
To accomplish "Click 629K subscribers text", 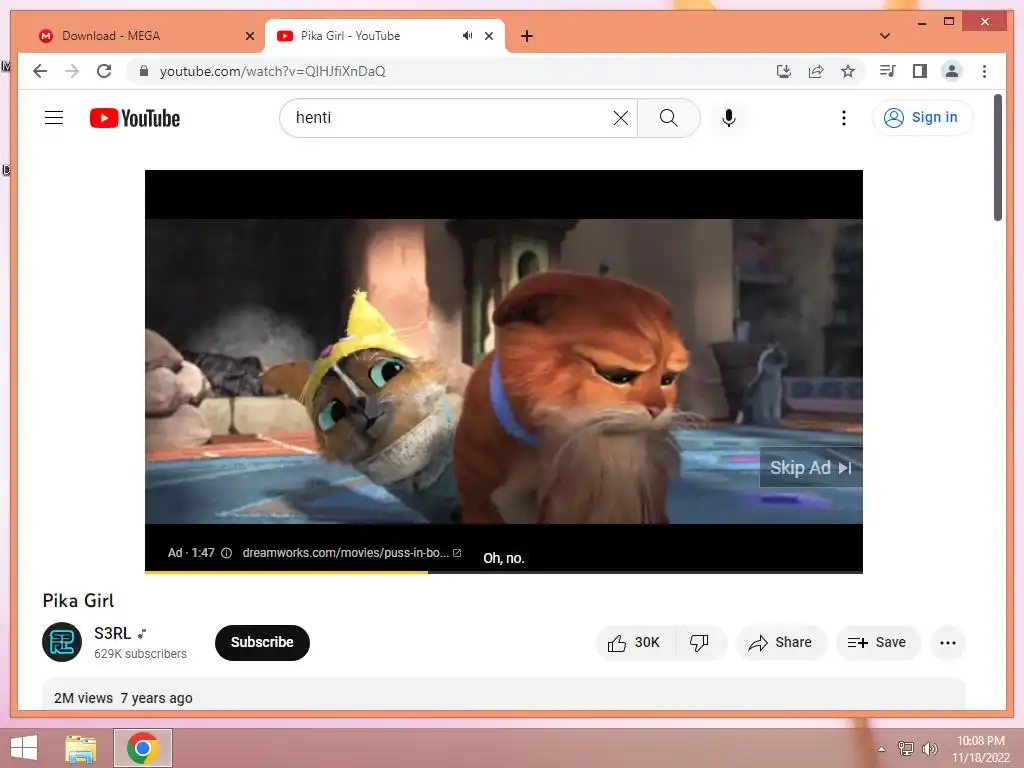I will point(140,654).
